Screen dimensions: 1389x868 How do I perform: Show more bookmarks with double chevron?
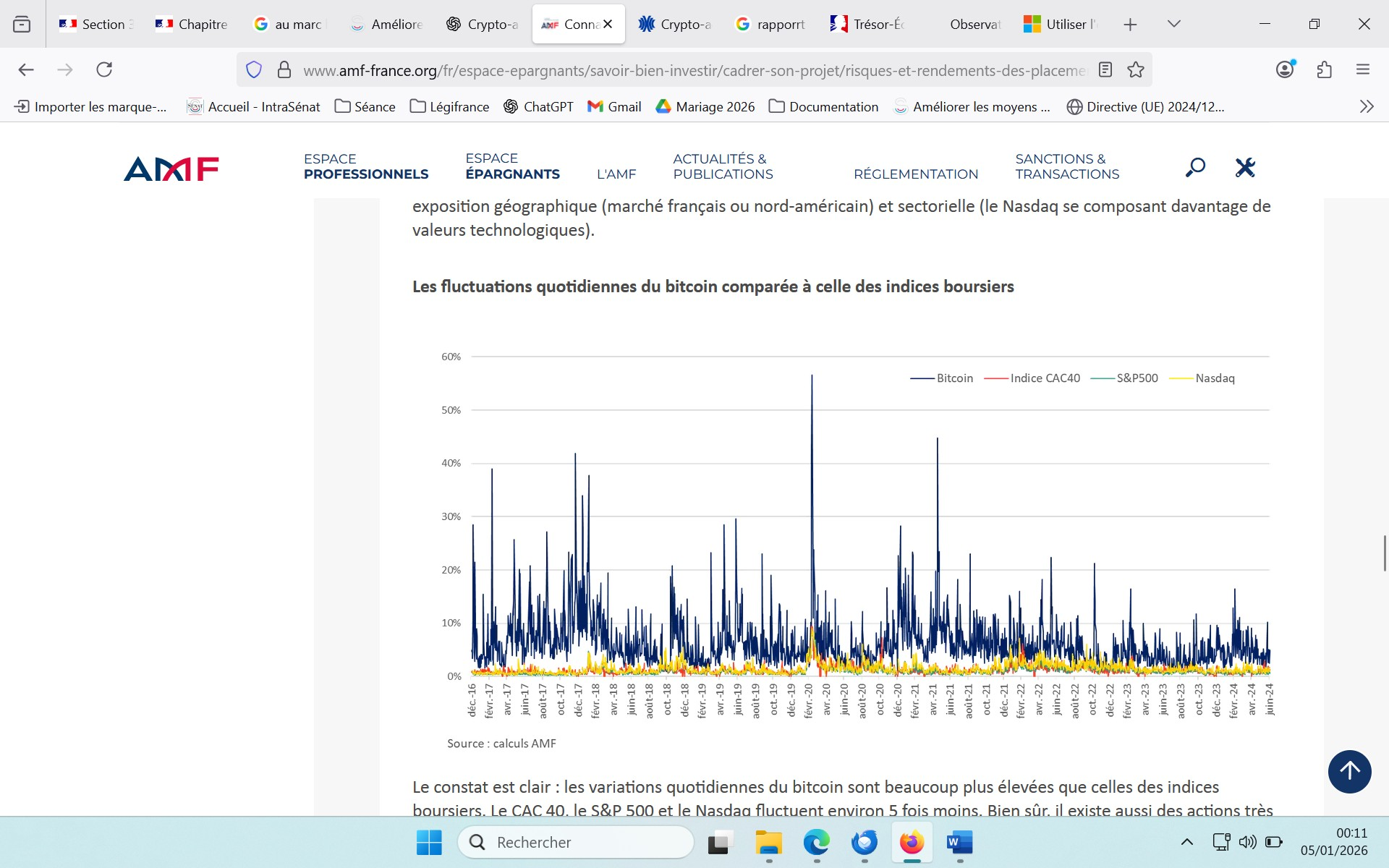click(1366, 106)
